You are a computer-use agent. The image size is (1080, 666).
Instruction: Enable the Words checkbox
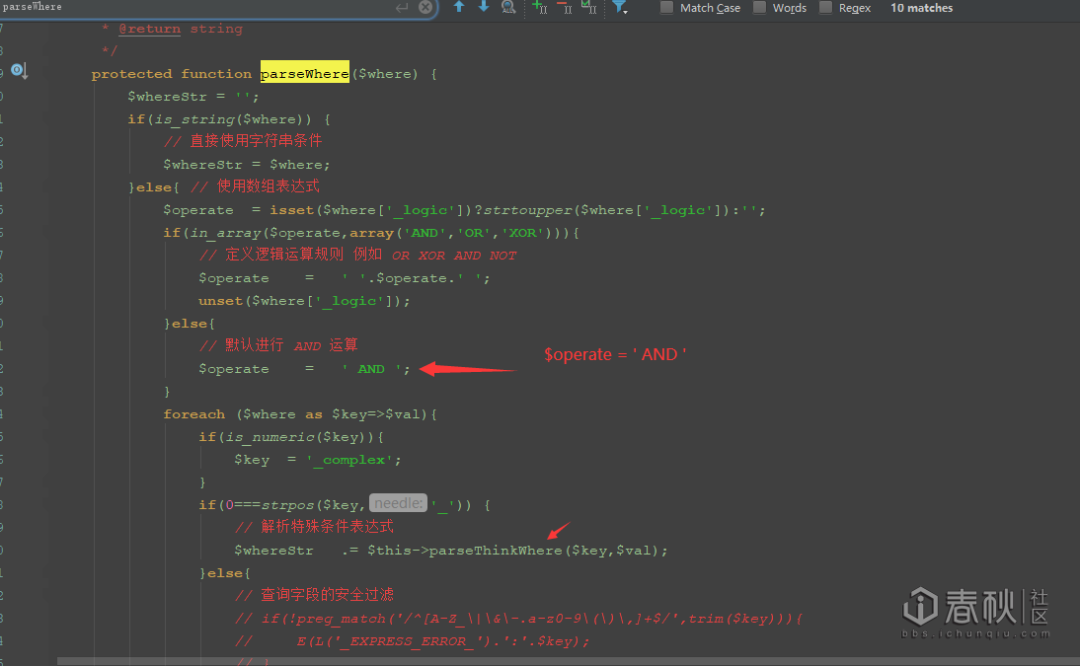(759, 8)
